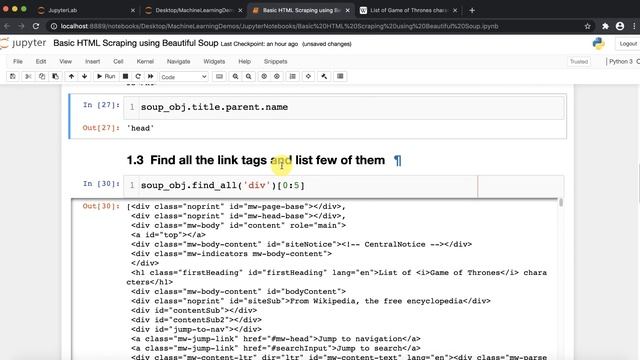Open the View menu
Screen dimensions: 640x360
65,62
